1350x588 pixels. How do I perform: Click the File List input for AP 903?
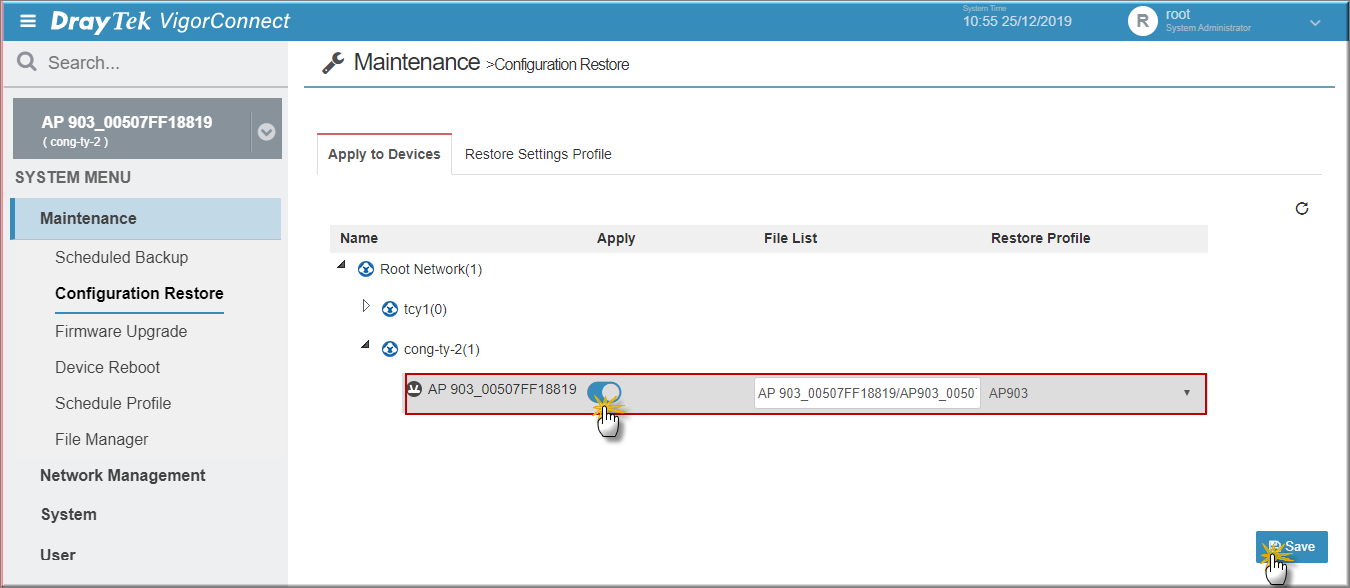[867, 393]
